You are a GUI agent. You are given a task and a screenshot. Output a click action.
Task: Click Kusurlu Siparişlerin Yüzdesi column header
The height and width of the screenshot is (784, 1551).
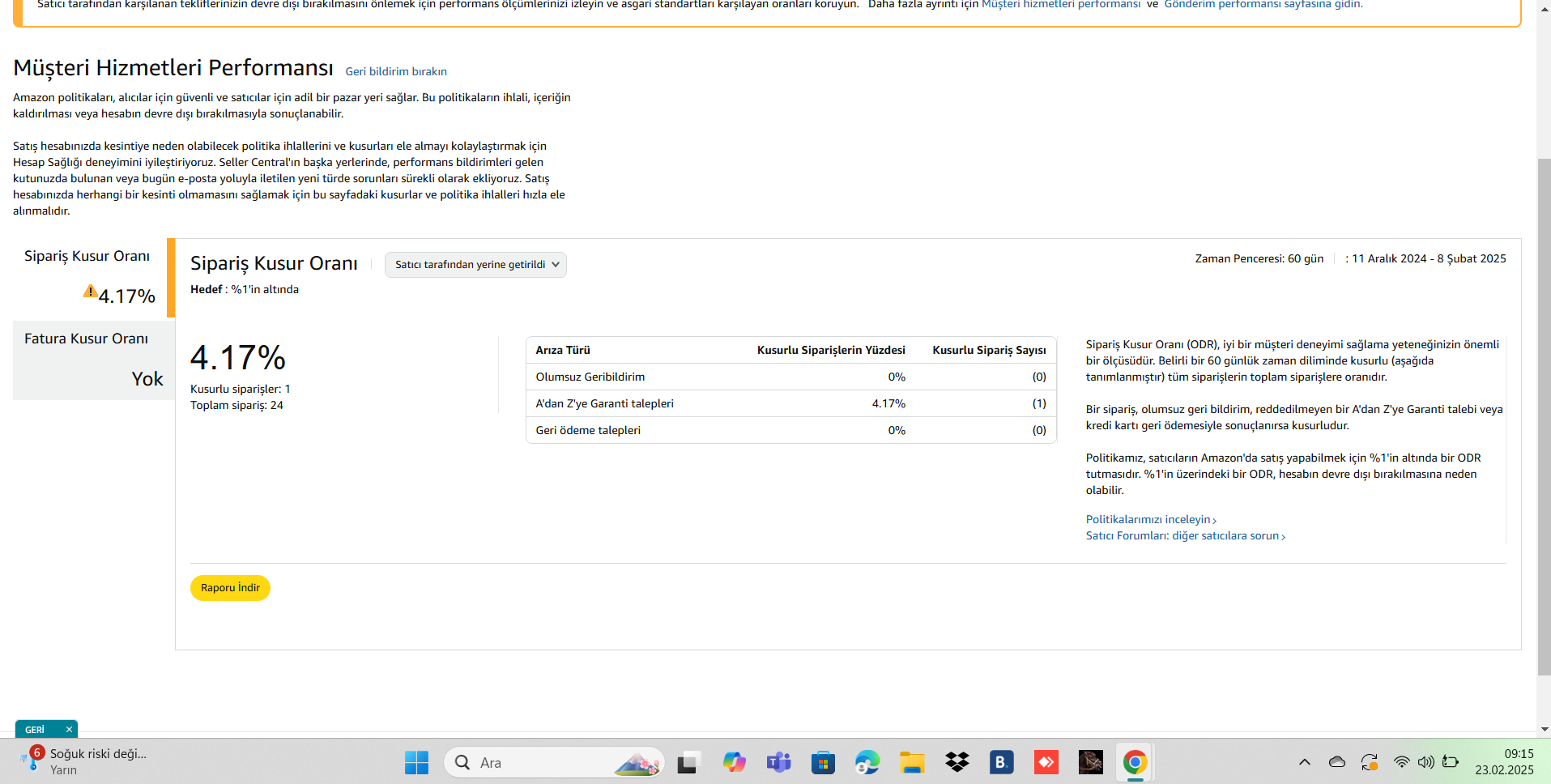pyautogui.click(x=831, y=350)
